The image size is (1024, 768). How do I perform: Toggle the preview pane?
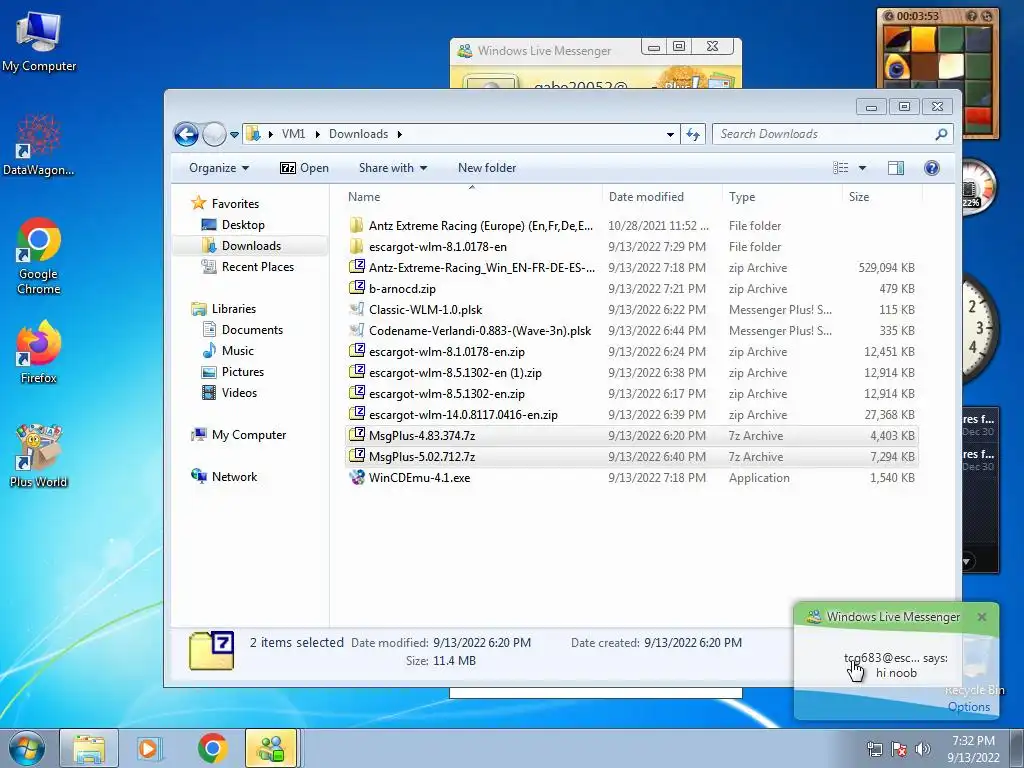click(x=895, y=168)
